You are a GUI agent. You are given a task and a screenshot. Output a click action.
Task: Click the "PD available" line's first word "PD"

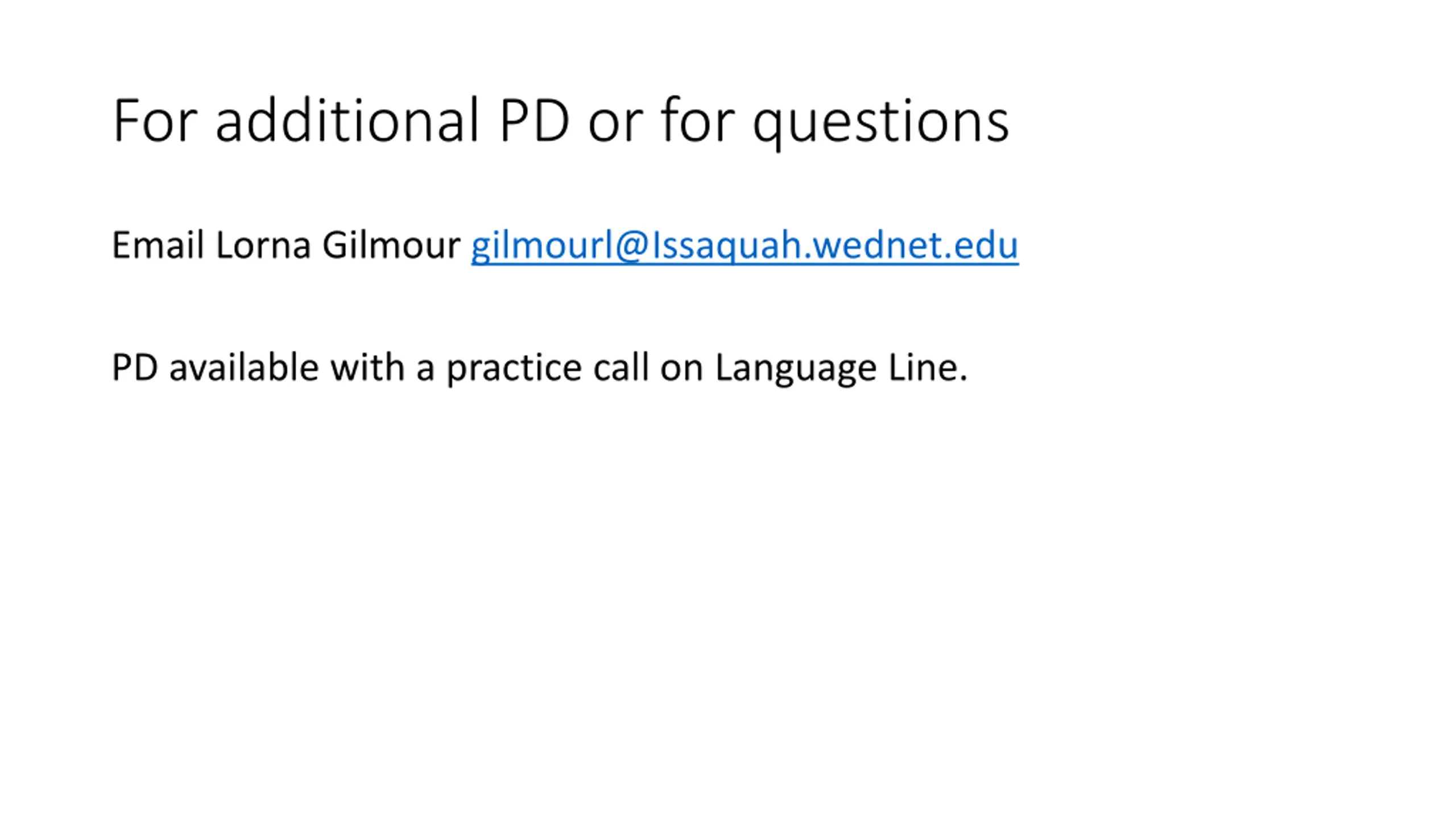pyautogui.click(x=135, y=367)
